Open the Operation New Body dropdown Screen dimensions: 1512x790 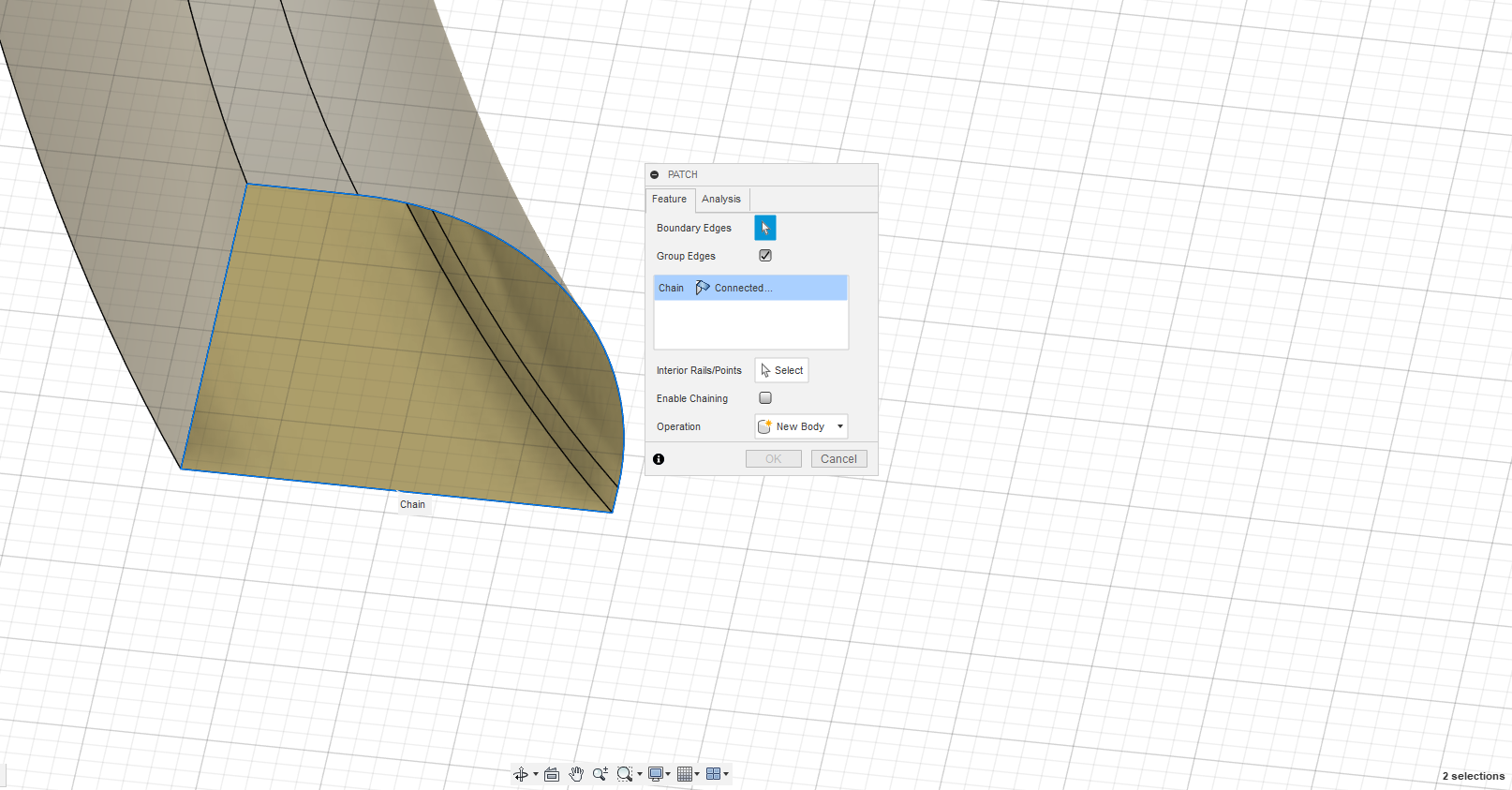point(801,426)
